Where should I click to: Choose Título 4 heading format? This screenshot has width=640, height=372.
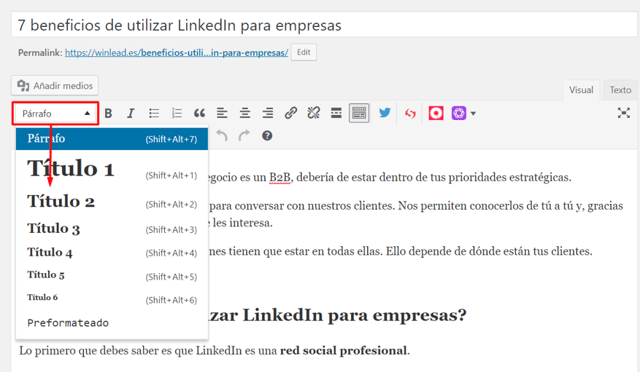[x=112, y=252]
